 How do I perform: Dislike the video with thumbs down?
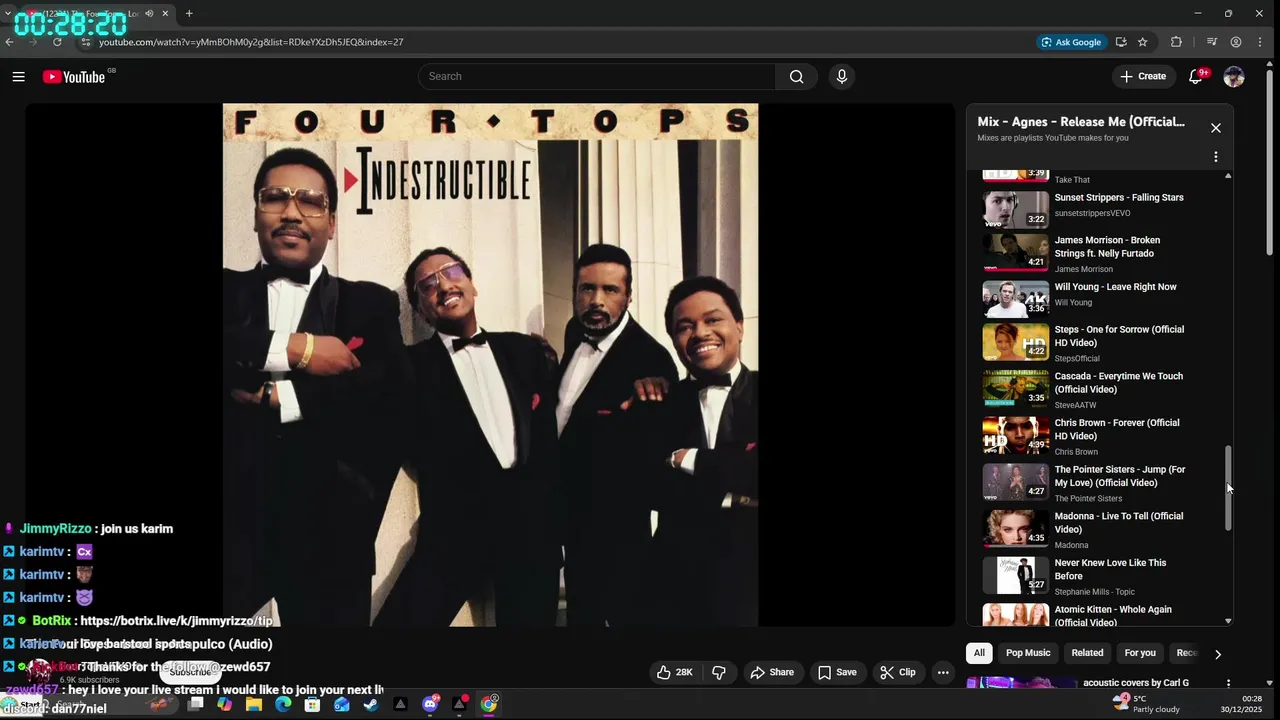718,672
